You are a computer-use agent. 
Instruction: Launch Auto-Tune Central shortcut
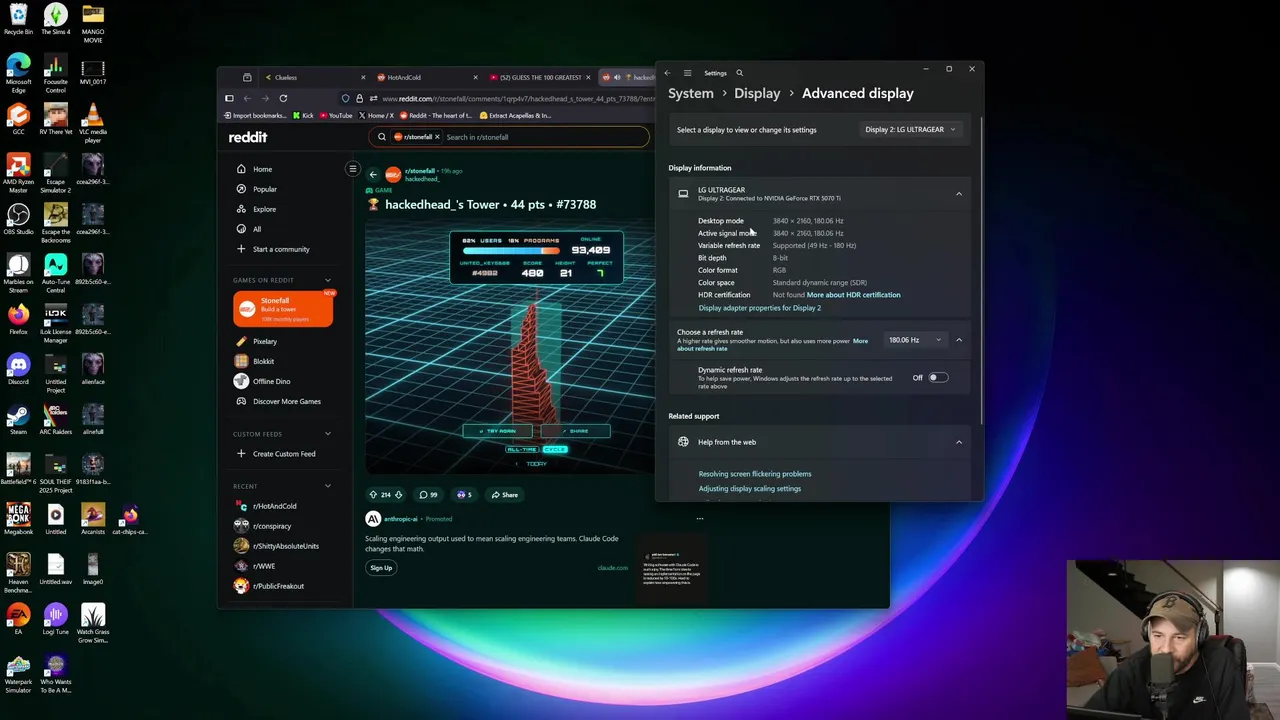point(55,272)
